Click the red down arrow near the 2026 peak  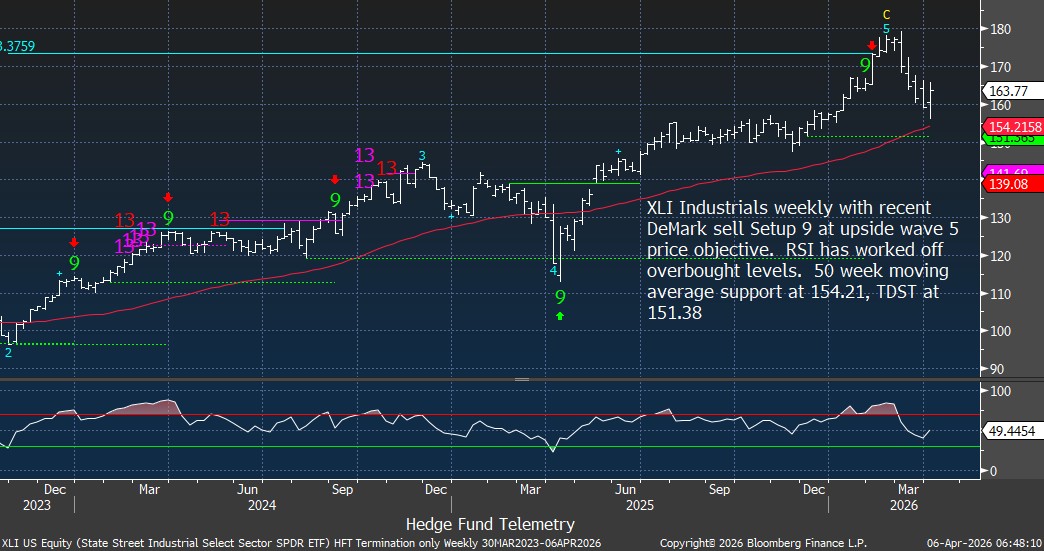tap(872, 46)
